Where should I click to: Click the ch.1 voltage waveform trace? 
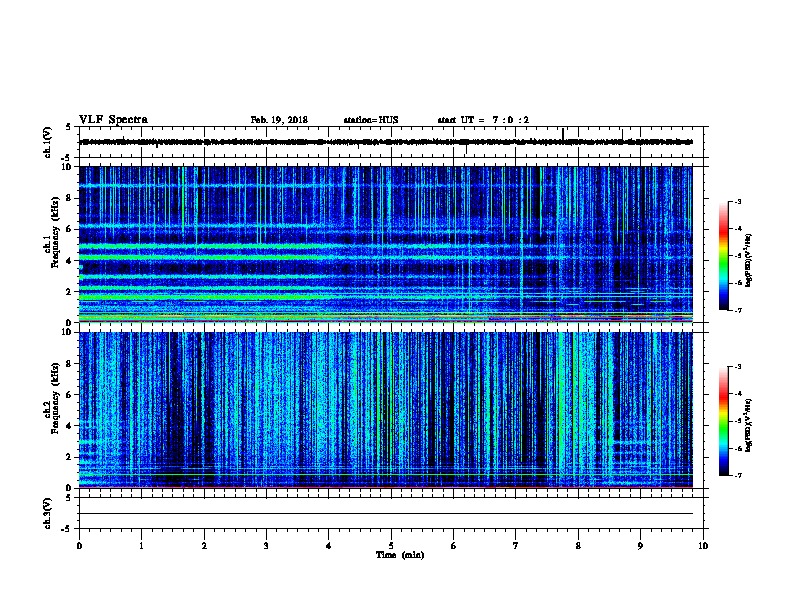(385, 142)
